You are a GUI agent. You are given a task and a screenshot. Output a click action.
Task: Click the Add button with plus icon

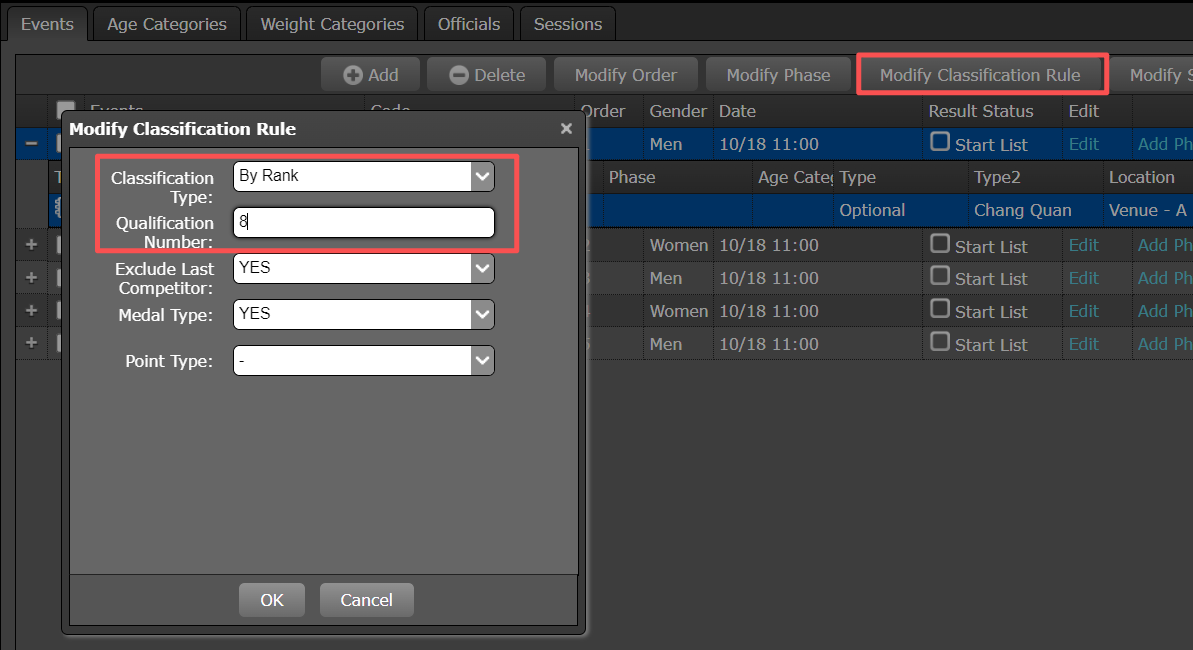tap(371, 75)
